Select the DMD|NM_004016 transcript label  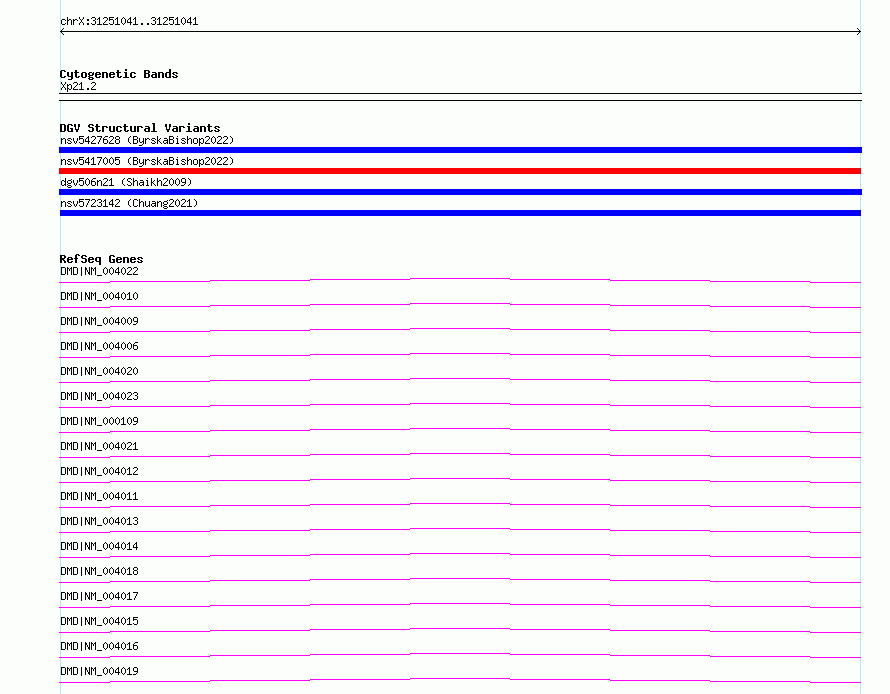pyautogui.click(x=99, y=646)
